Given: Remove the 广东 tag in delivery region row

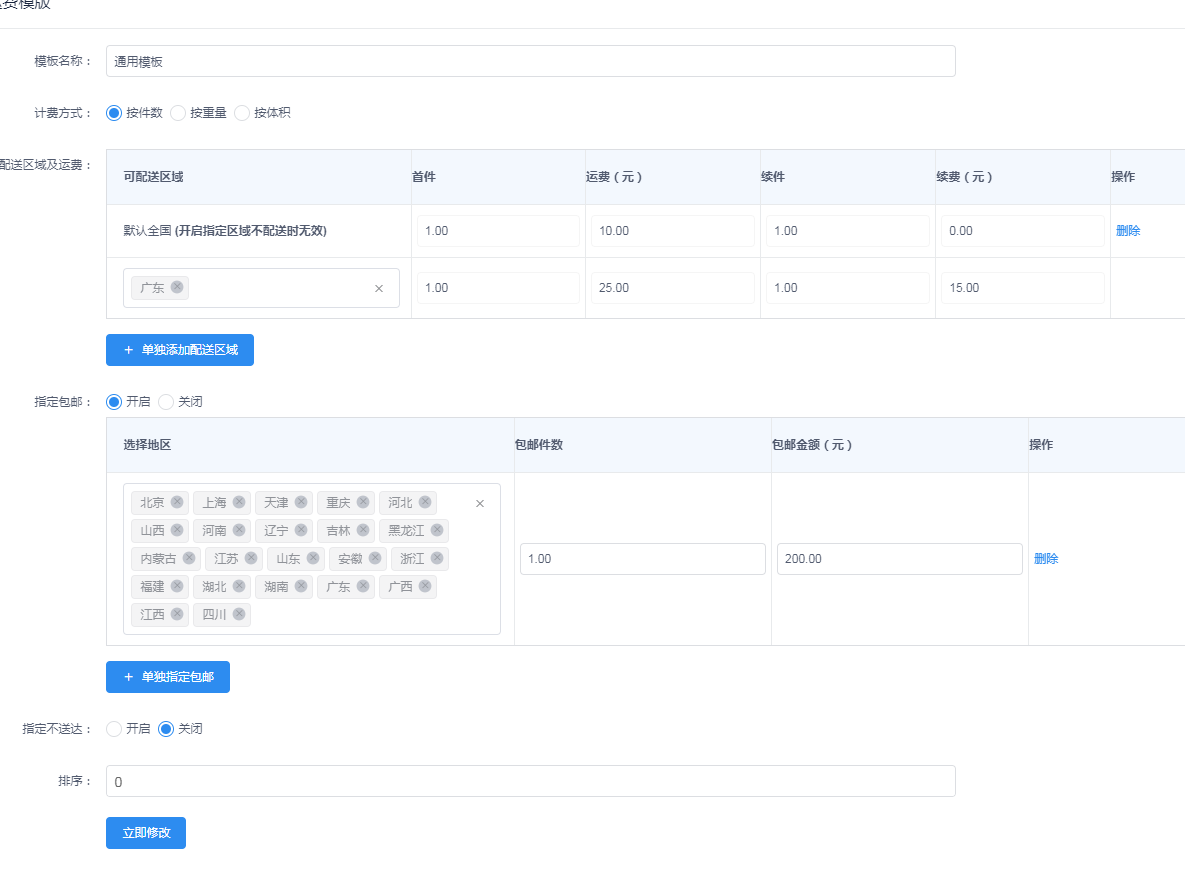Looking at the screenshot, I should pyautogui.click(x=177, y=287).
